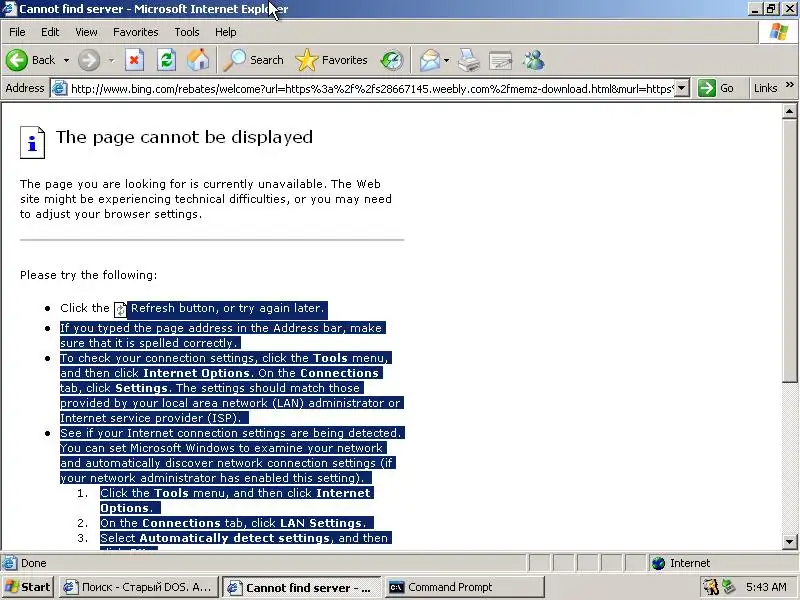This screenshot has height=600, width=800.
Task: Click the 'Done' status text
Action: pyautogui.click(x=34, y=563)
